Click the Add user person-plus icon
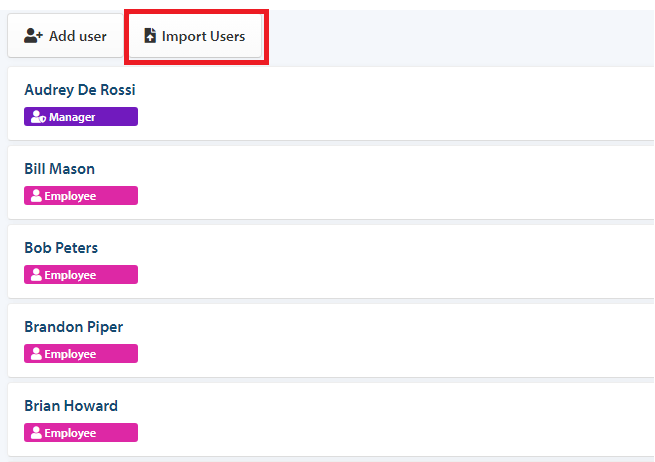655x462 pixels. [33, 36]
